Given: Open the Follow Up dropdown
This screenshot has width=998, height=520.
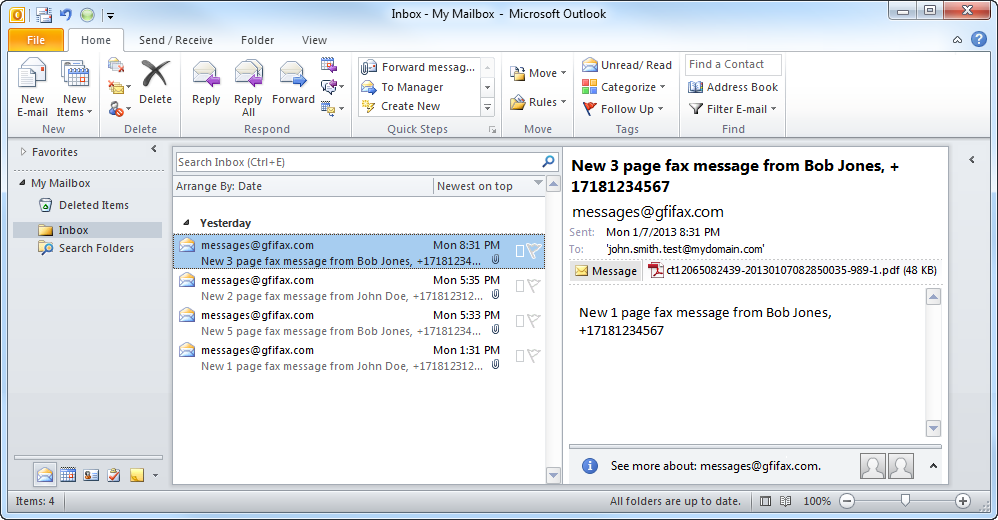Looking at the screenshot, I should [x=623, y=109].
